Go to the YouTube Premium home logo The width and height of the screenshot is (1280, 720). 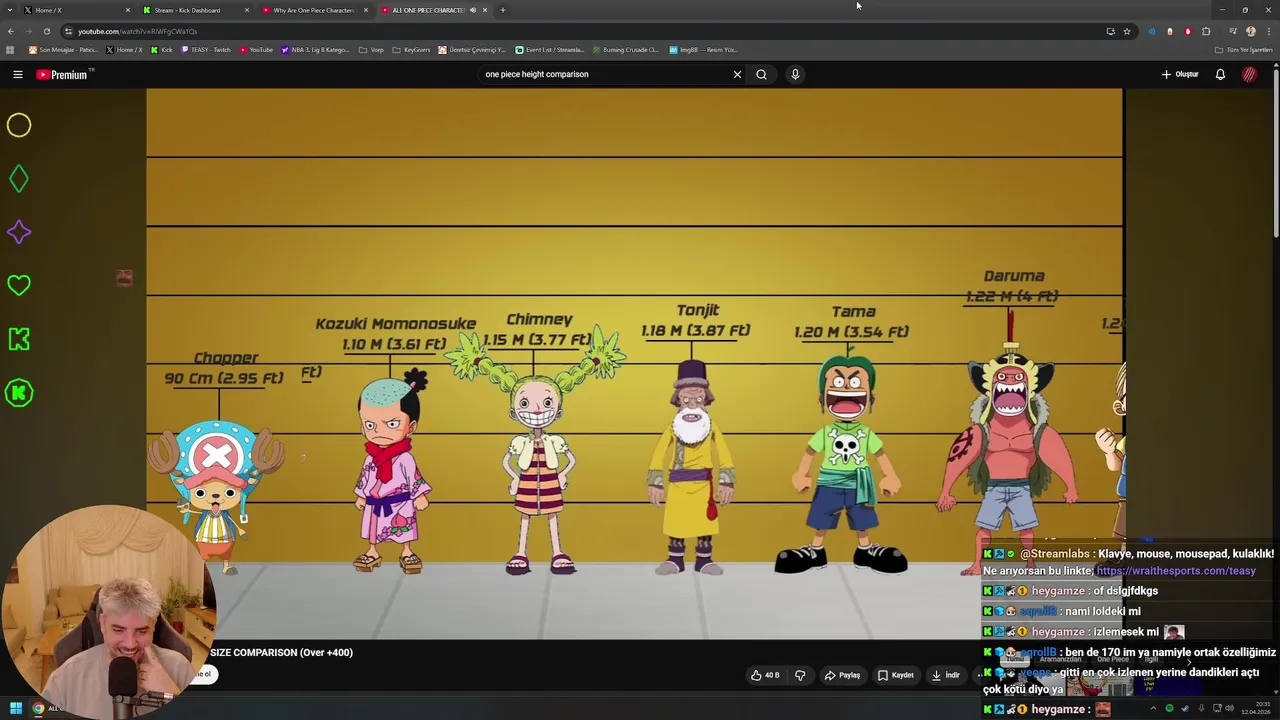[x=62, y=74]
